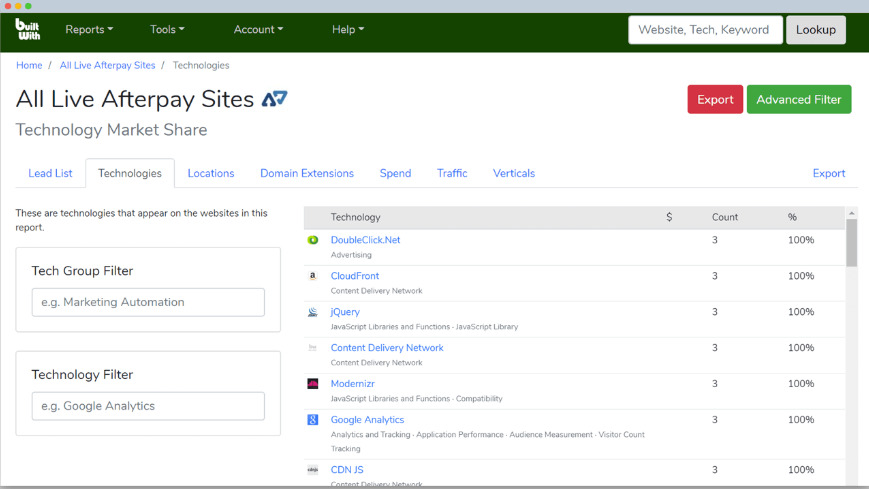The width and height of the screenshot is (869, 489).
Task: Click the CDN JS row icon
Action: [x=313, y=470]
